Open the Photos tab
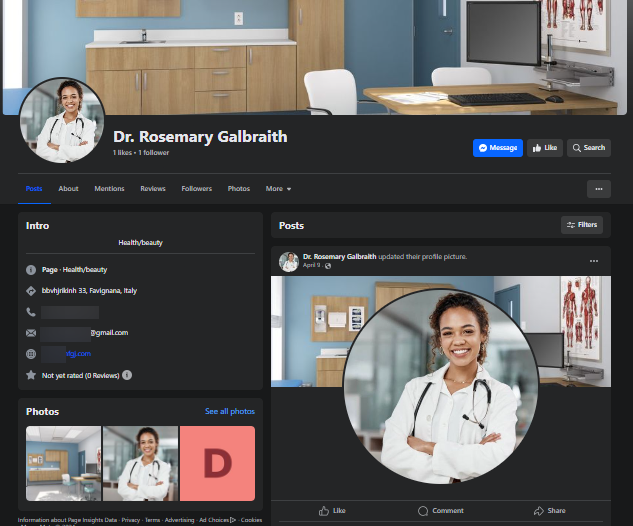This screenshot has height=526, width=633. pyautogui.click(x=239, y=189)
